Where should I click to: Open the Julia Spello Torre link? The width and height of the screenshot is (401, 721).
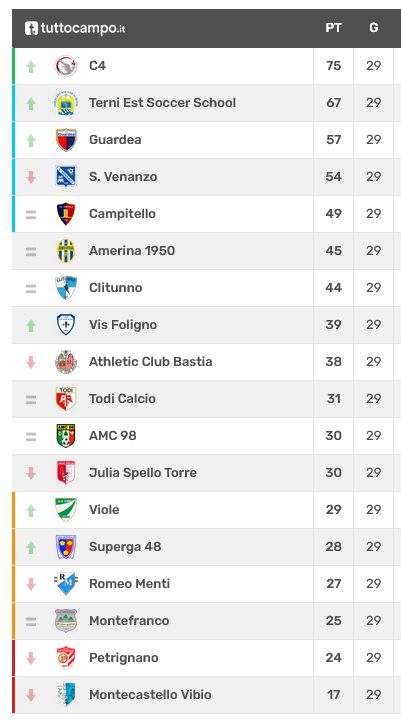point(143,473)
